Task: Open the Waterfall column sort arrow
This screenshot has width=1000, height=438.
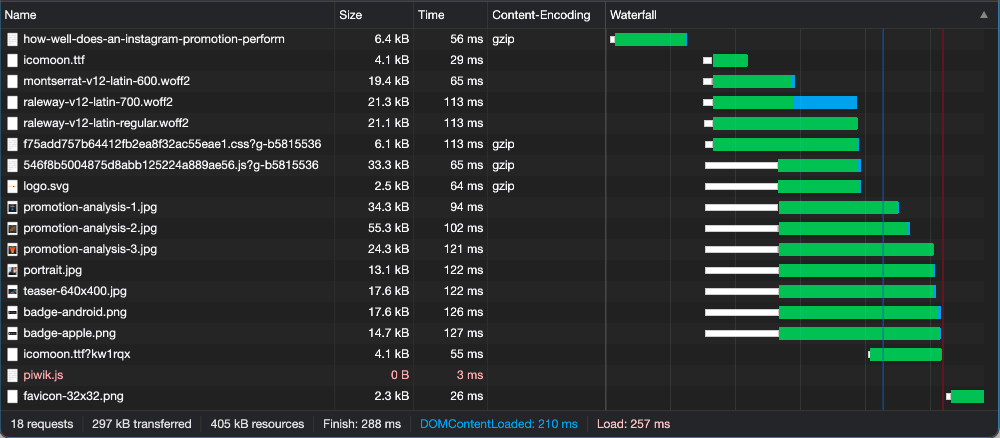Action: (x=982, y=15)
